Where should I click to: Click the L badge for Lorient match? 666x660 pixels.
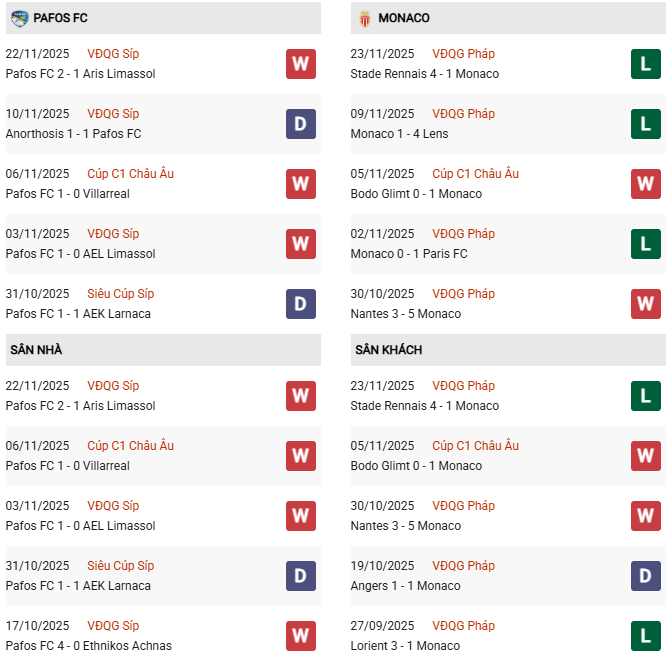point(645,636)
